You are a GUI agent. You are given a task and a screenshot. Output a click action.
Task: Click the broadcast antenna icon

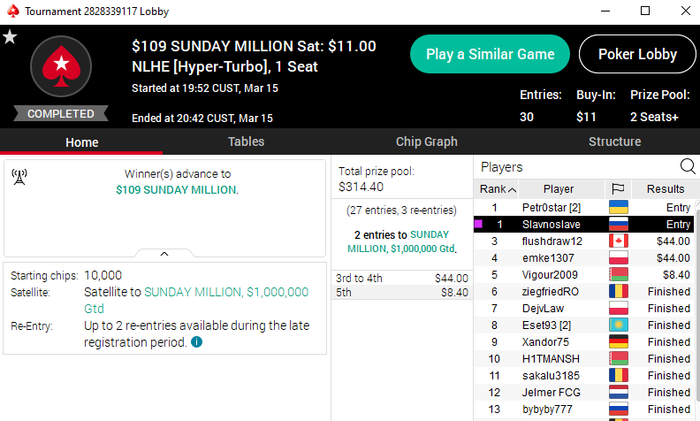pos(19,176)
